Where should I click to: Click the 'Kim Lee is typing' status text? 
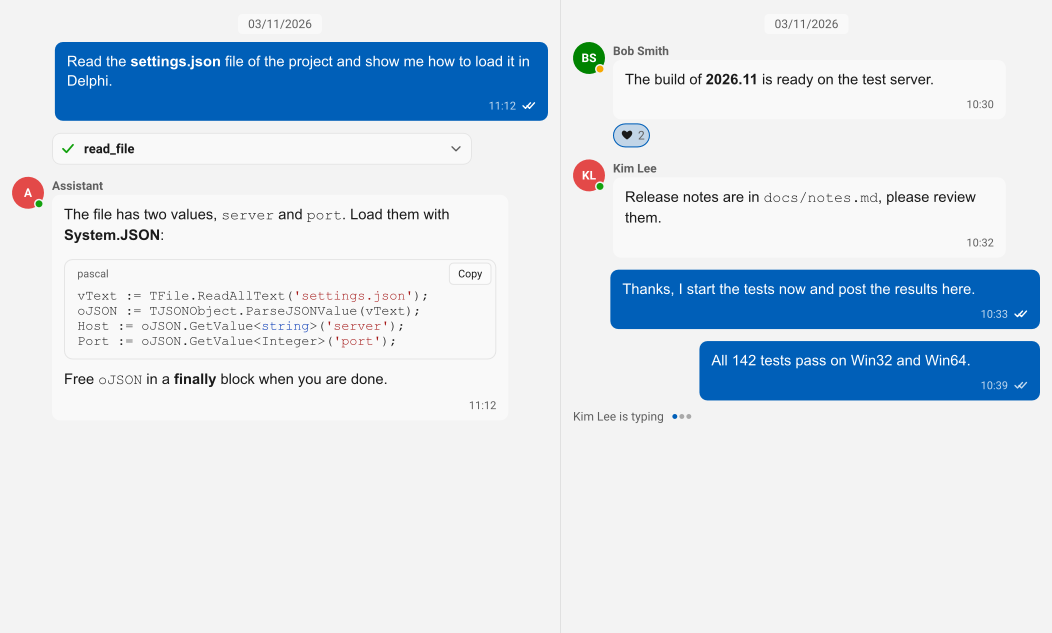(618, 417)
